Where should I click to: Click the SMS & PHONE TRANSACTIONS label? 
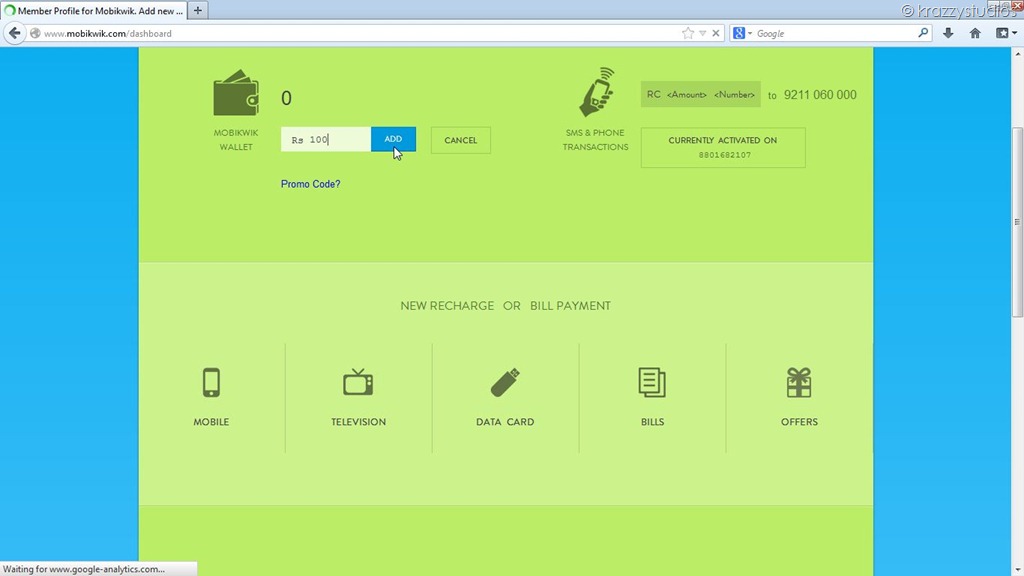tap(596, 140)
